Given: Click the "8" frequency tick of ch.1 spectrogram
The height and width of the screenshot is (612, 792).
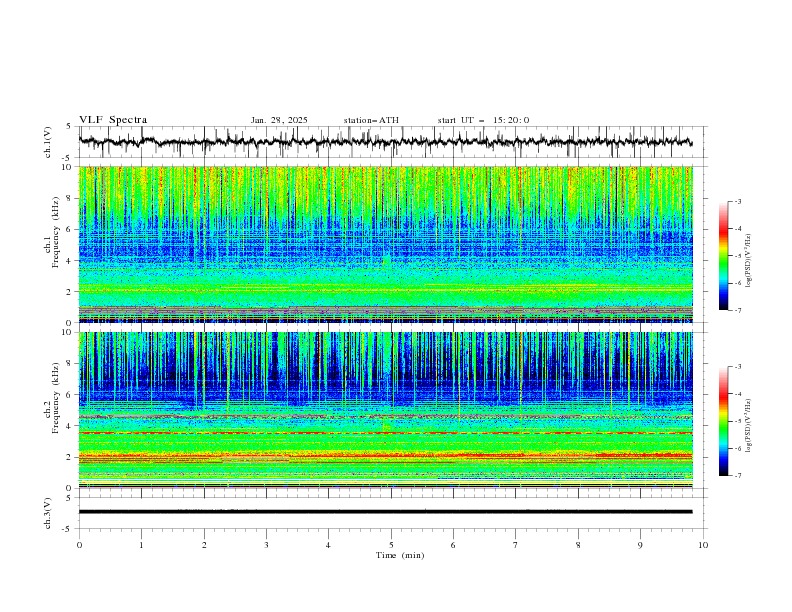Looking at the screenshot, I should [70, 198].
